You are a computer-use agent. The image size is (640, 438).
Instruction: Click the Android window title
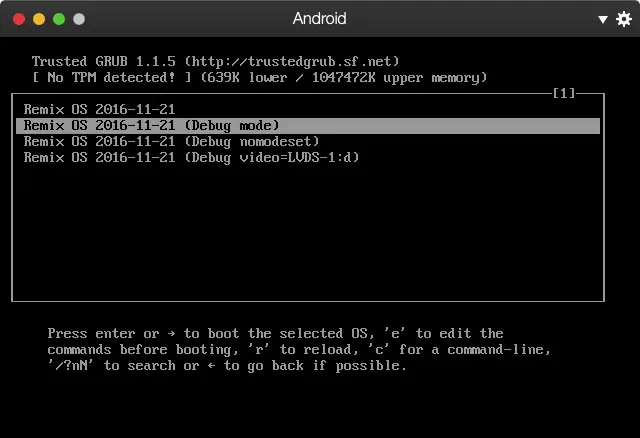click(319, 19)
